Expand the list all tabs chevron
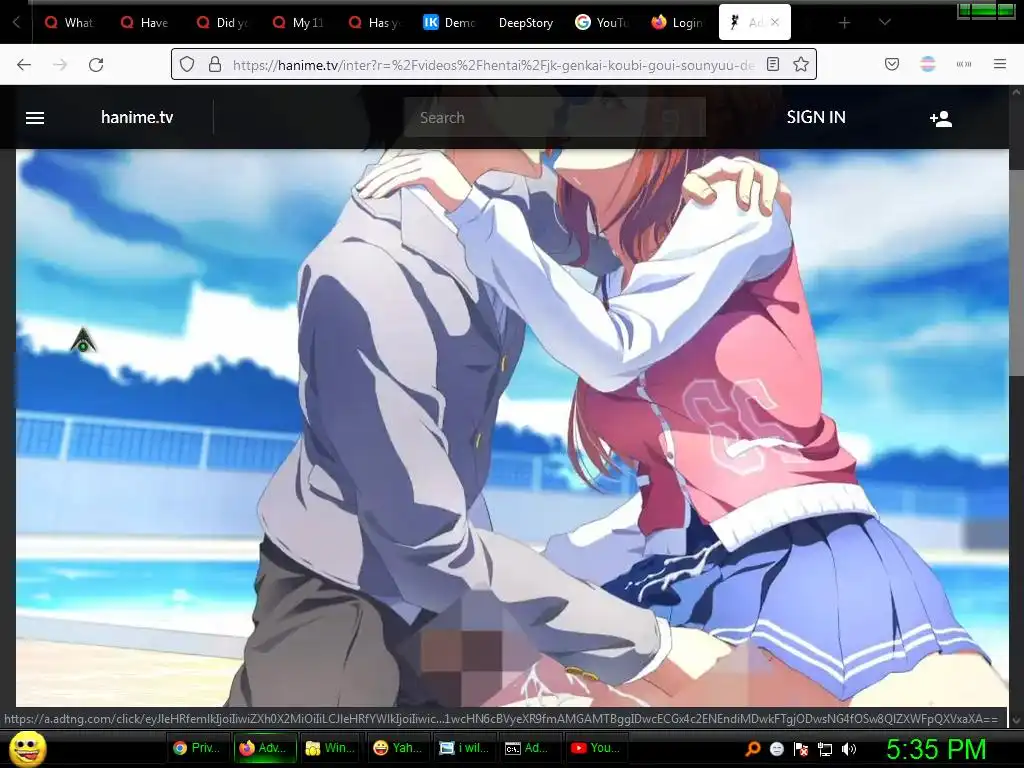The height and width of the screenshot is (768, 1024). click(884, 22)
